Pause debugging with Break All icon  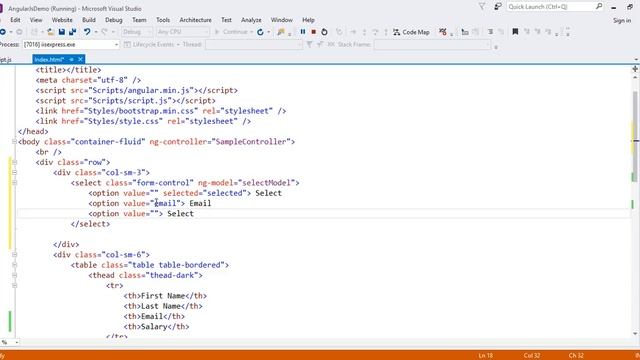click(x=302, y=31)
